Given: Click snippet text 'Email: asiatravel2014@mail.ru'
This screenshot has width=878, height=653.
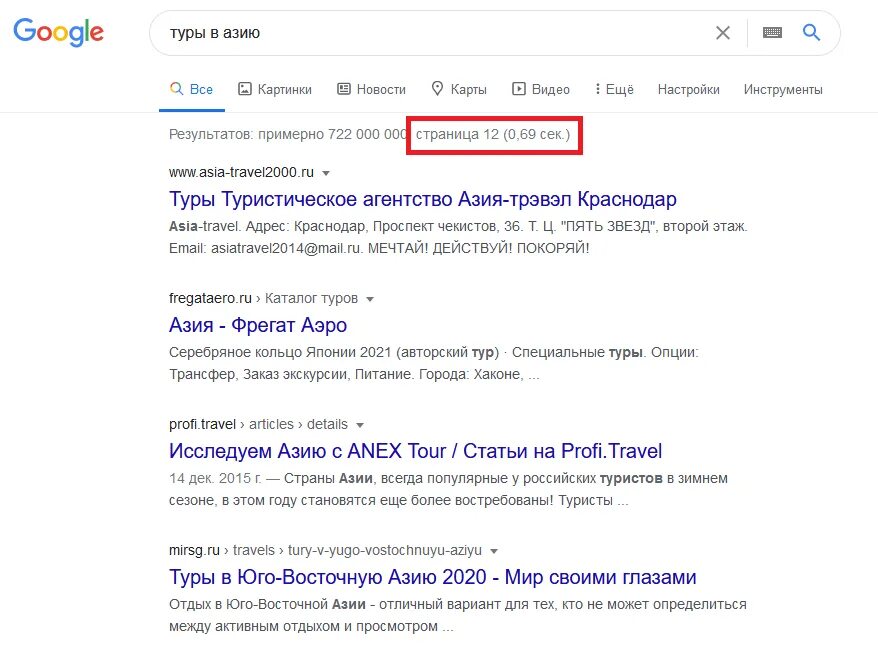Looking at the screenshot, I should click(265, 248).
